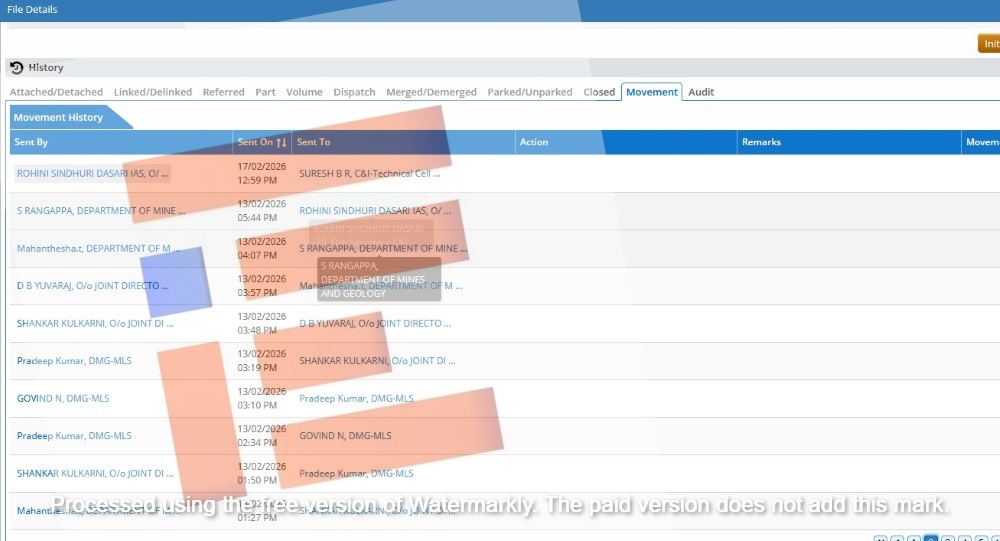Go to the Dispatch tab
The image size is (1000, 541).
[354, 92]
